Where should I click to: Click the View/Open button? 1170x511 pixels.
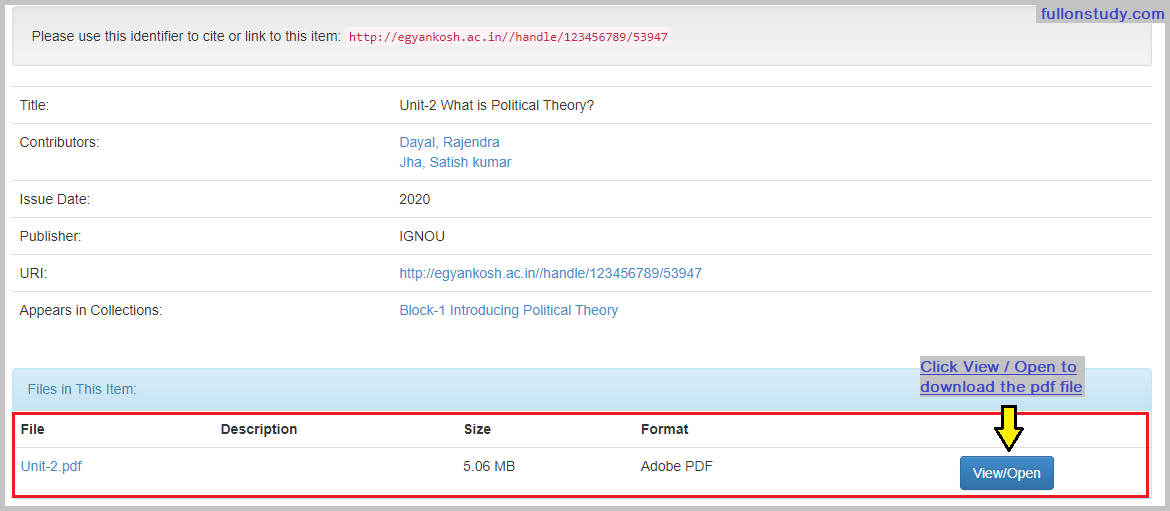pyautogui.click(x=1007, y=473)
